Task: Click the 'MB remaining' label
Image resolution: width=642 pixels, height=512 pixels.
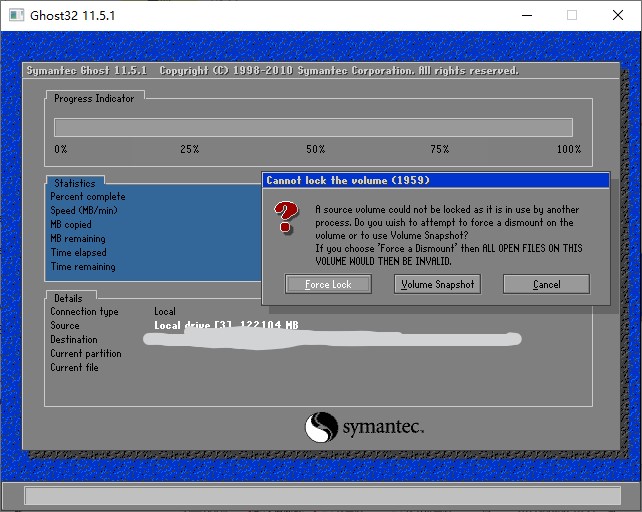Action: [78, 238]
